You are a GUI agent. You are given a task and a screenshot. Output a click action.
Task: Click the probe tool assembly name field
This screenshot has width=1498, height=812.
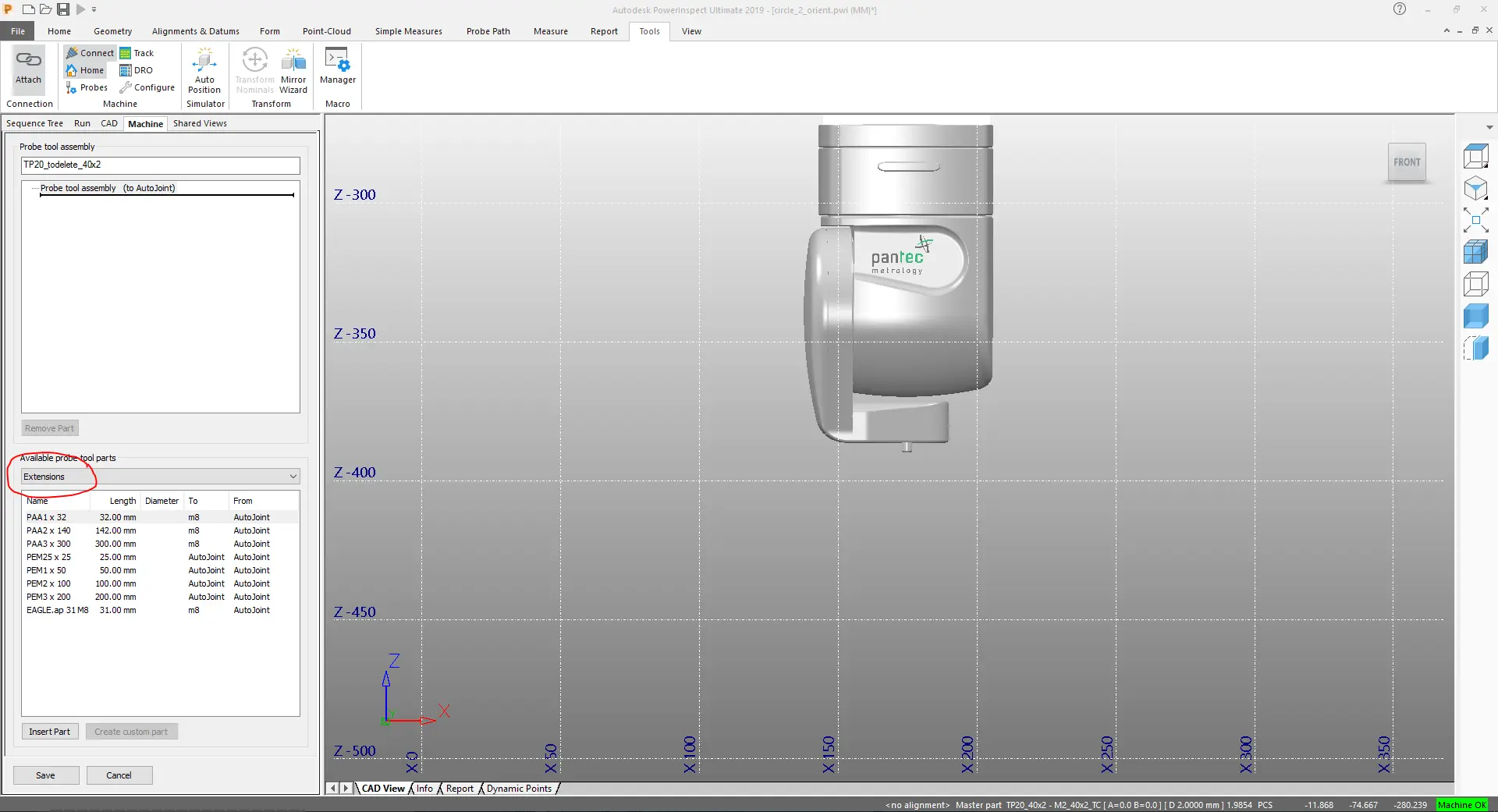point(160,165)
